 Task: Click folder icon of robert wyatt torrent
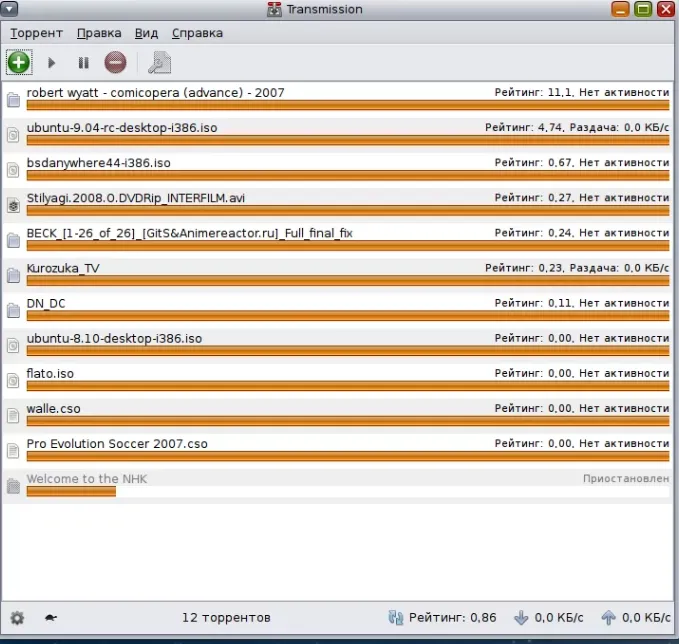(x=13, y=100)
